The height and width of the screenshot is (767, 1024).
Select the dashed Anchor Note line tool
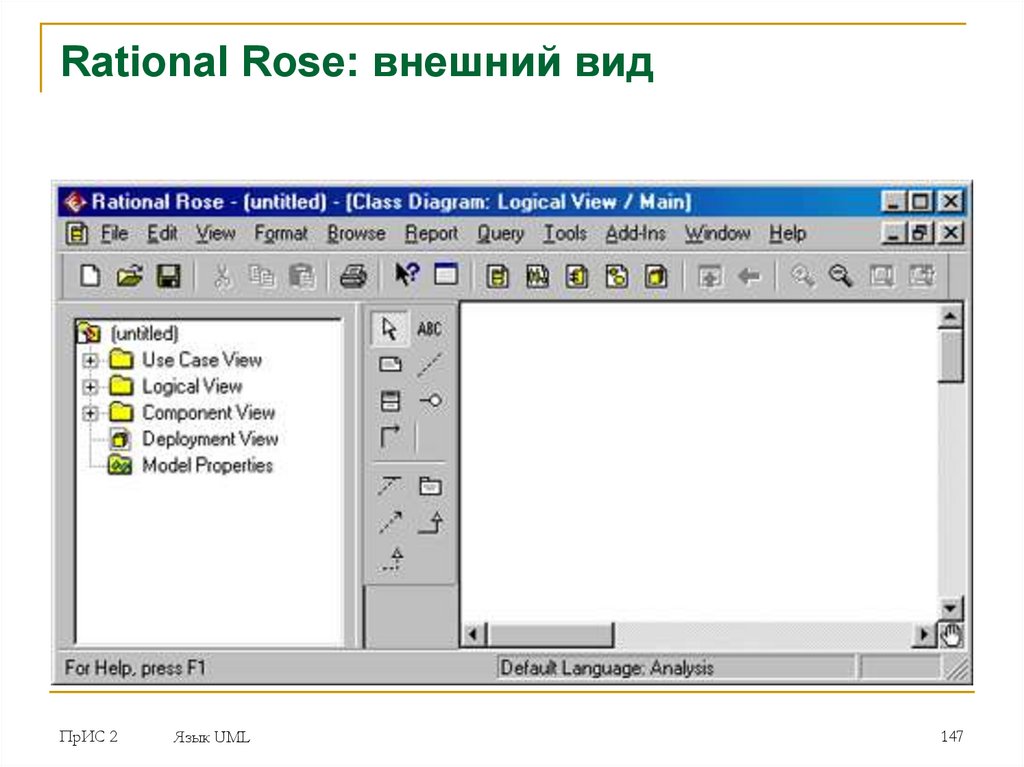pyautogui.click(x=430, y=365)
